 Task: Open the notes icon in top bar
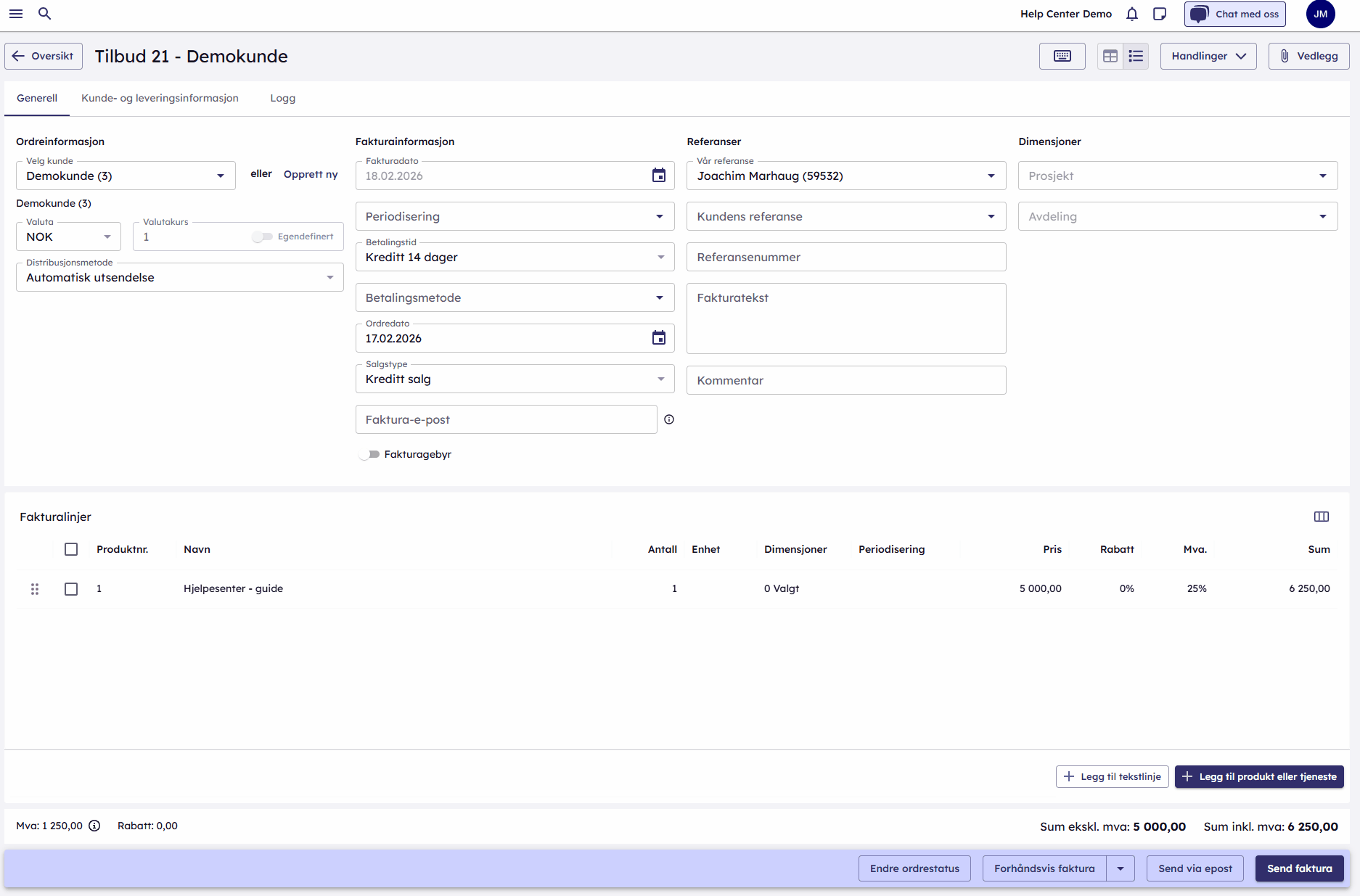(x=1160, y=14)
